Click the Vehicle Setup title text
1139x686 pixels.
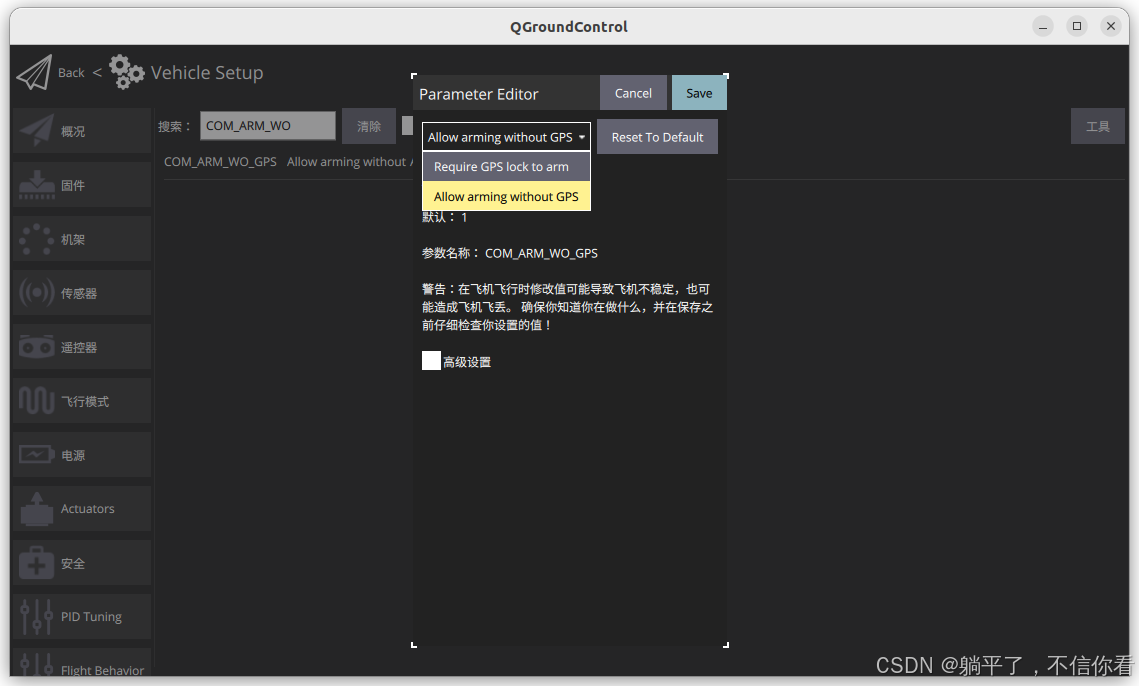(207, 73)
